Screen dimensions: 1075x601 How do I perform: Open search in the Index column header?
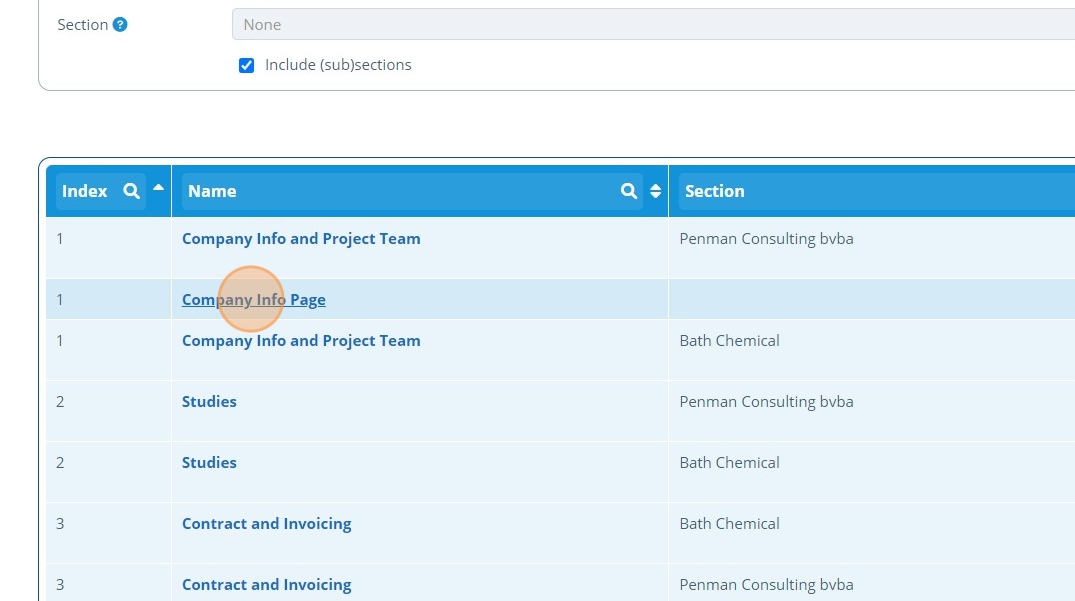point(131,191)
